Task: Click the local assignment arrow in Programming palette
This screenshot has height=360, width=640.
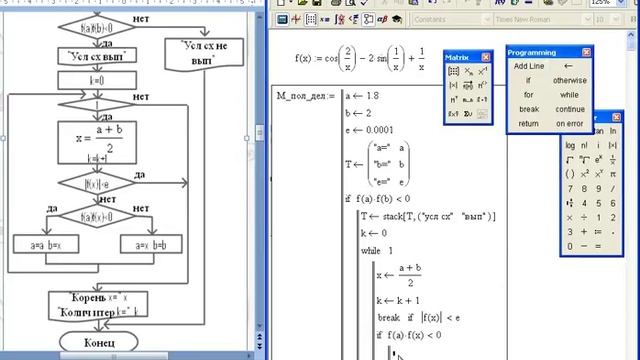Action: [x=569, y=66]
